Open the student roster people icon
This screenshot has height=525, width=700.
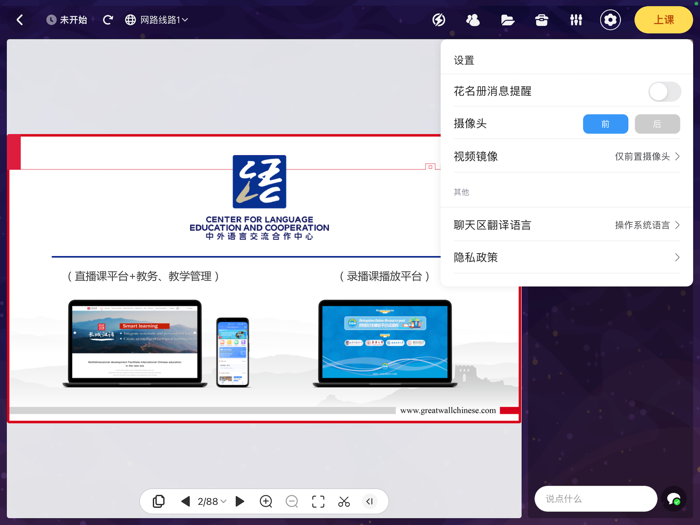[473, 20]
